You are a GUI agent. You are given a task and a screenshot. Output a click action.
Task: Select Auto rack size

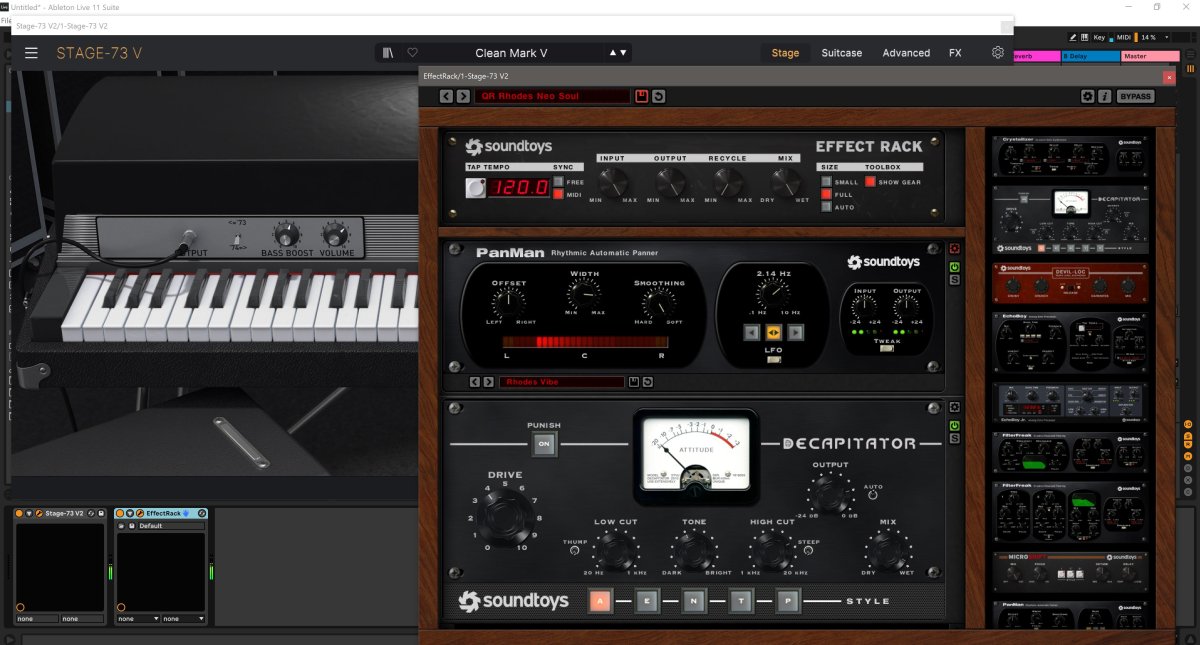tap(826, 207)
